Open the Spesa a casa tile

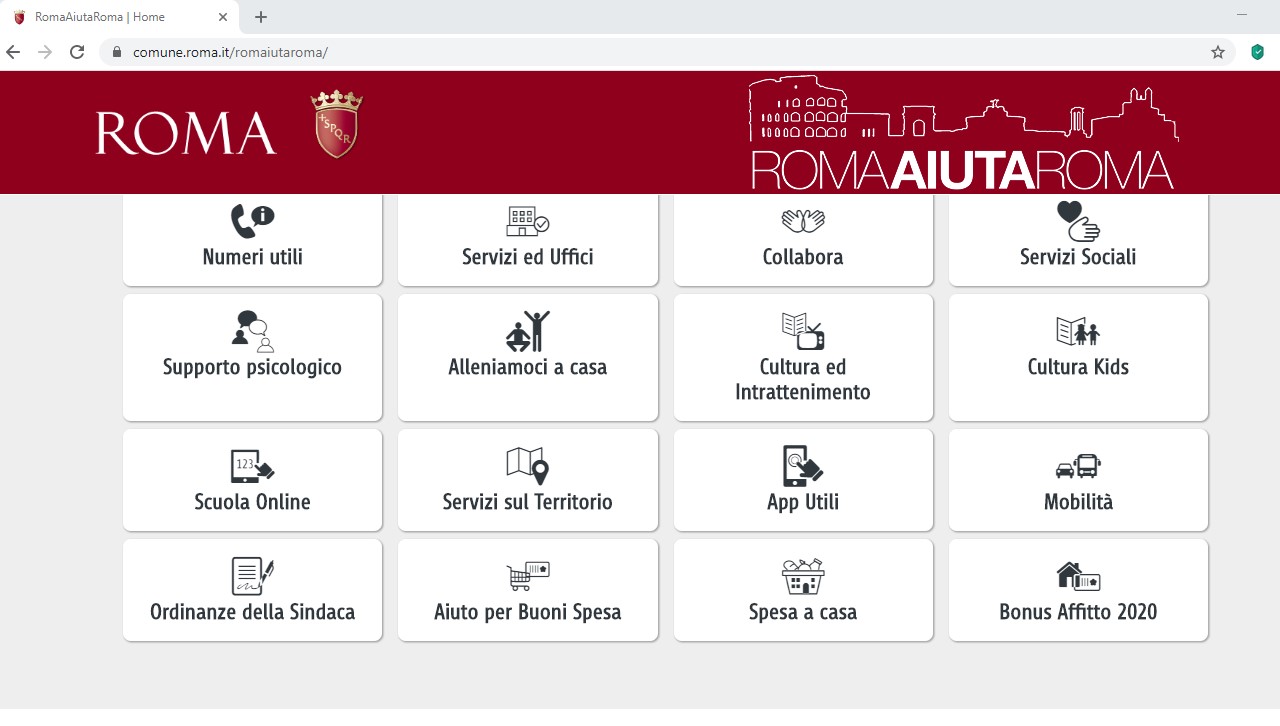pos(803,590)
